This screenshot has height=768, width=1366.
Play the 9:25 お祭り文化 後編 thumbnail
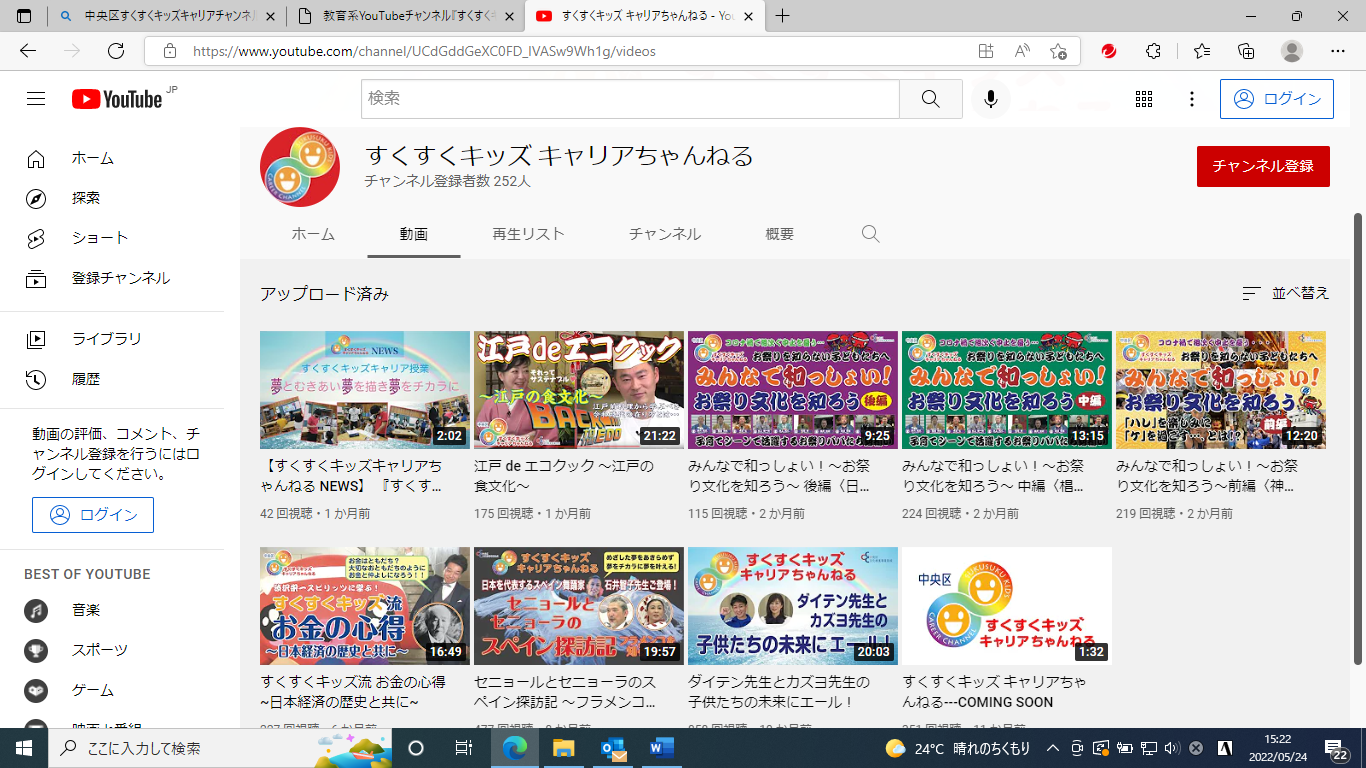[x=793, y=390]
